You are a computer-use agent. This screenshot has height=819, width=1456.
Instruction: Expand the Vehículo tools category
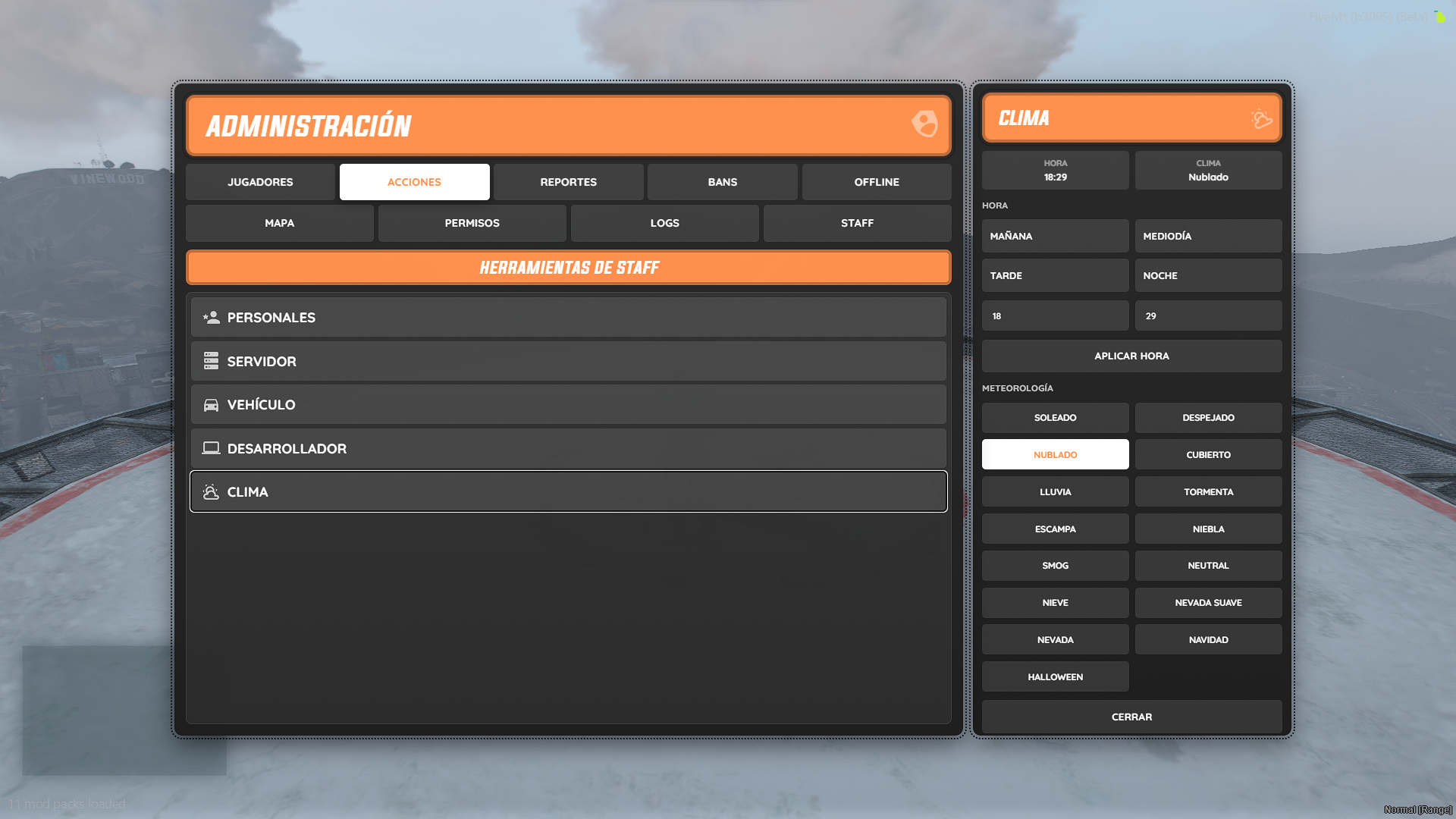click(x=568, y=405)
